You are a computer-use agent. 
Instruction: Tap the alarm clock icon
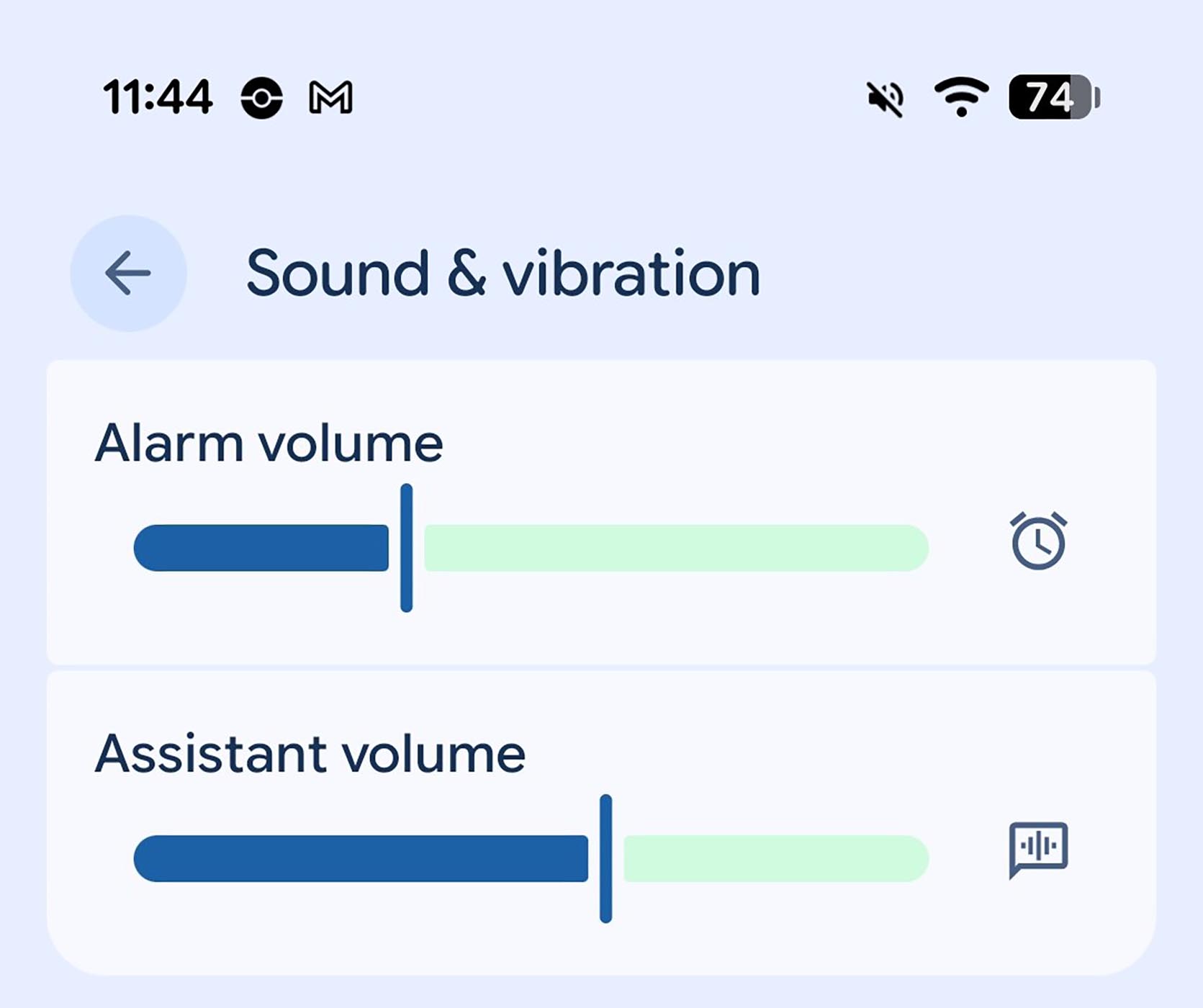(1038, 541)
